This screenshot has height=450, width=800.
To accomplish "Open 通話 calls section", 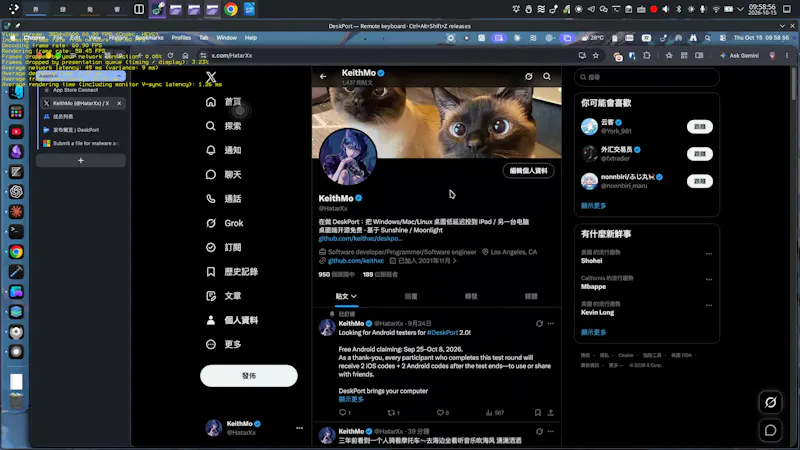I will point(223,198).
